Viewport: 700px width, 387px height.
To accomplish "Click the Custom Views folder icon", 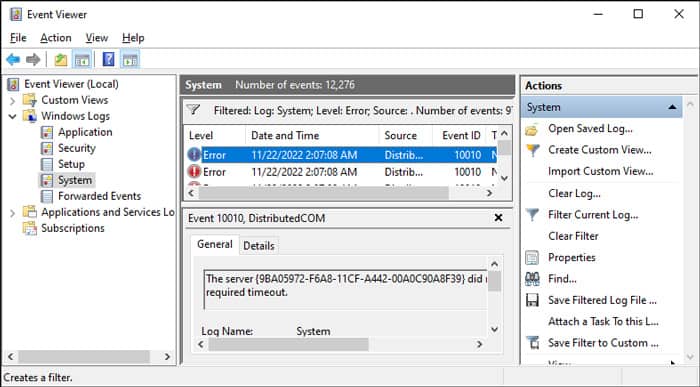I will [30, 100].
